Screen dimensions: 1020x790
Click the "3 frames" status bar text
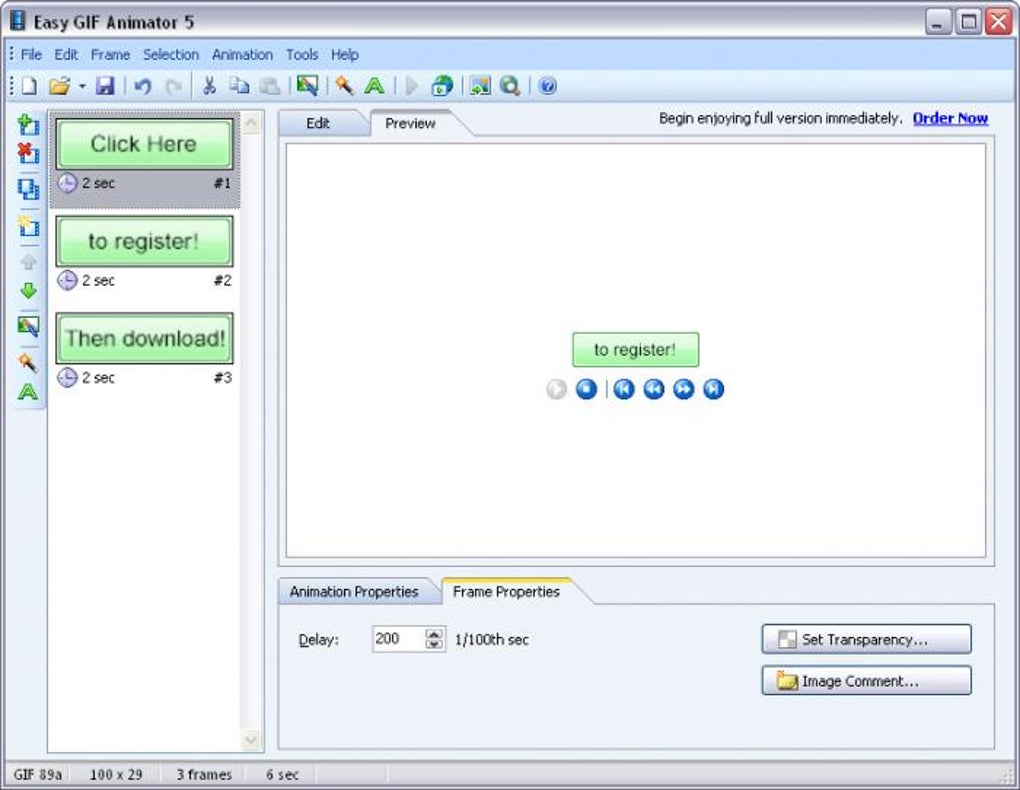click(x=204, y=774)
